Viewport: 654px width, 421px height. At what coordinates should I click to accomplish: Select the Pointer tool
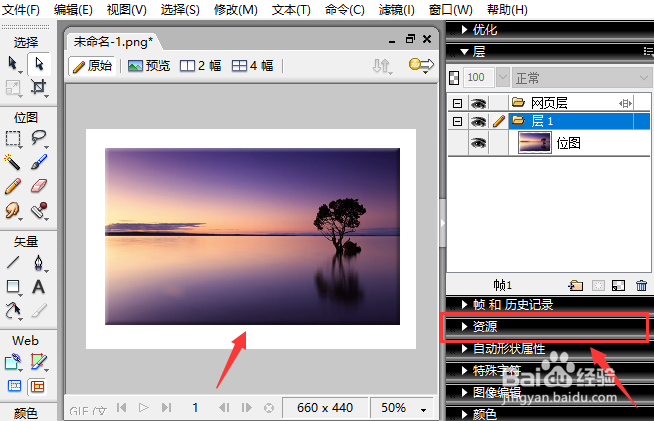click(x=13, y=64)
